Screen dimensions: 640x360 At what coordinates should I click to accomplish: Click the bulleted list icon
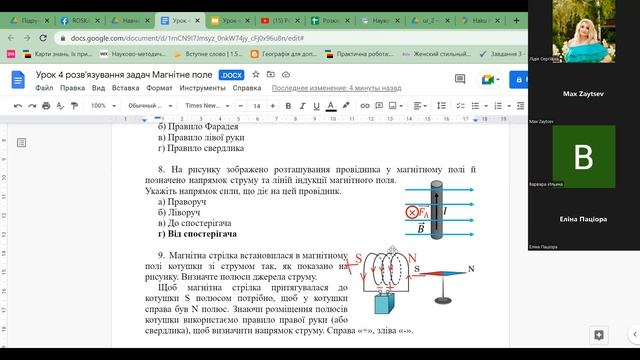coord(475,106)
